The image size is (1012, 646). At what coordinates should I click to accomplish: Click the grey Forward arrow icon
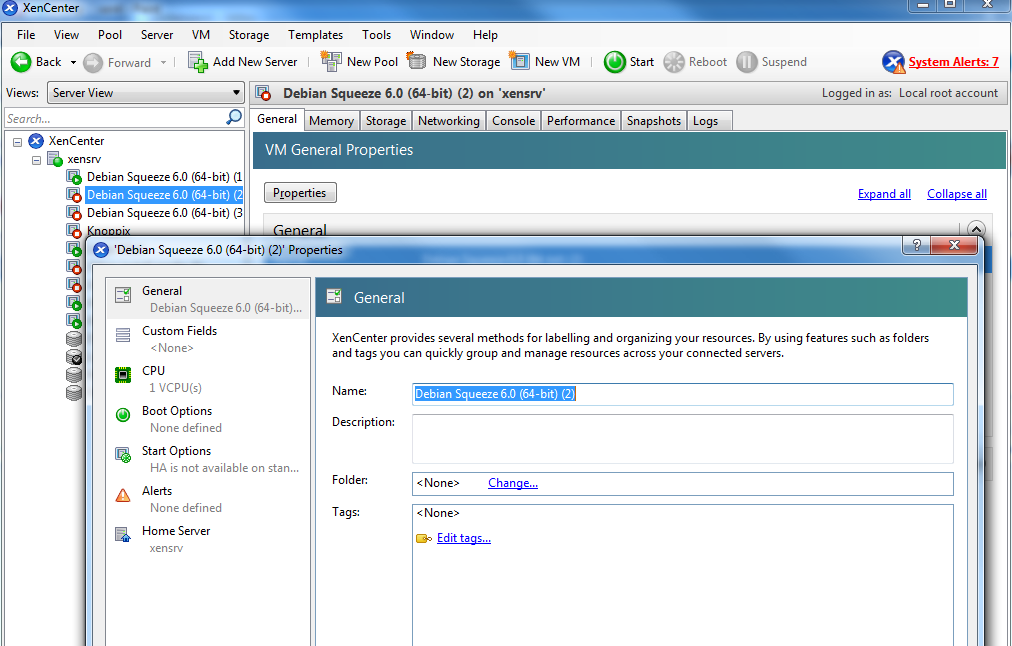coord(93,63)
